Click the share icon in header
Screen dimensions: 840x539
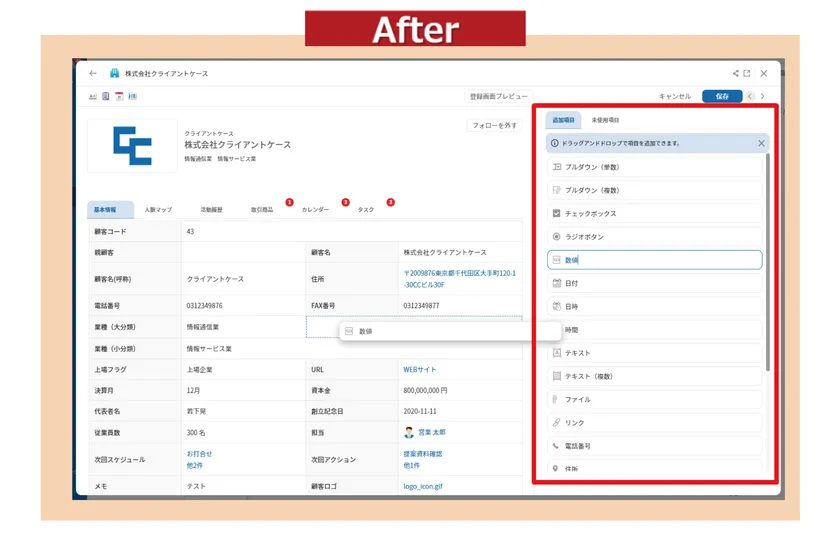[736, 73]
